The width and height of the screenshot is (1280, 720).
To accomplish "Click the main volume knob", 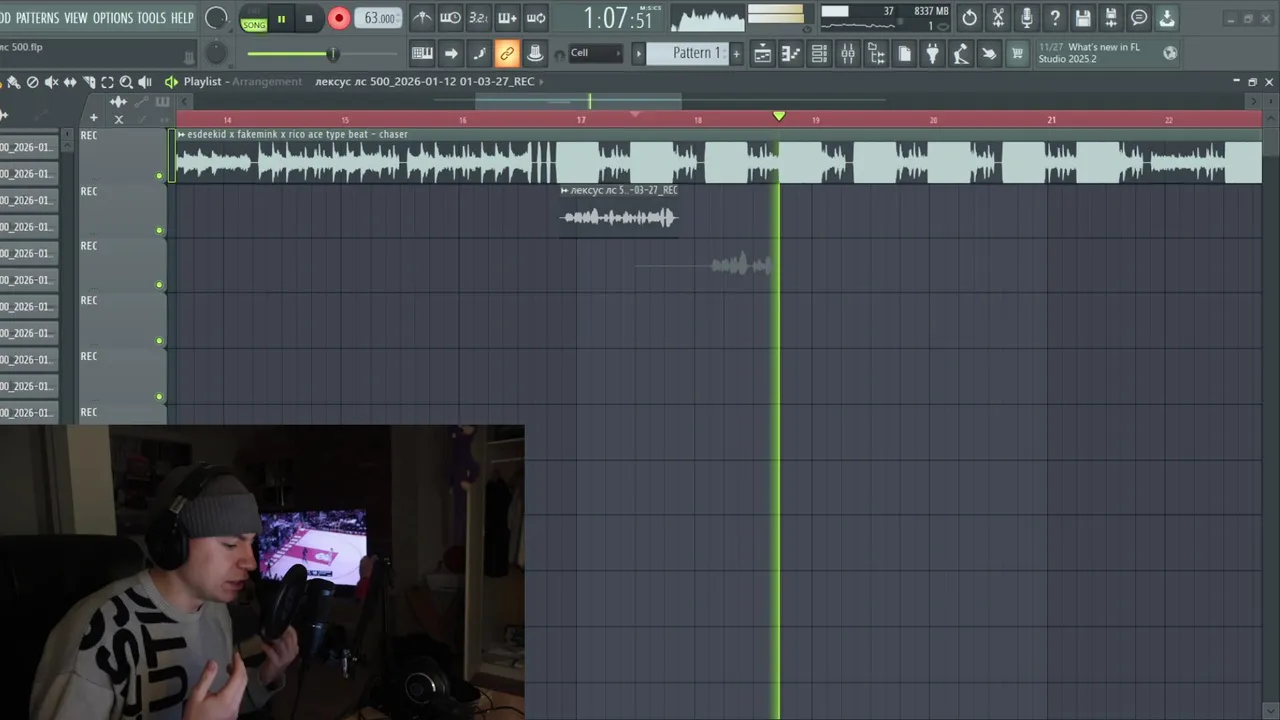I will [x=216, y=18].
